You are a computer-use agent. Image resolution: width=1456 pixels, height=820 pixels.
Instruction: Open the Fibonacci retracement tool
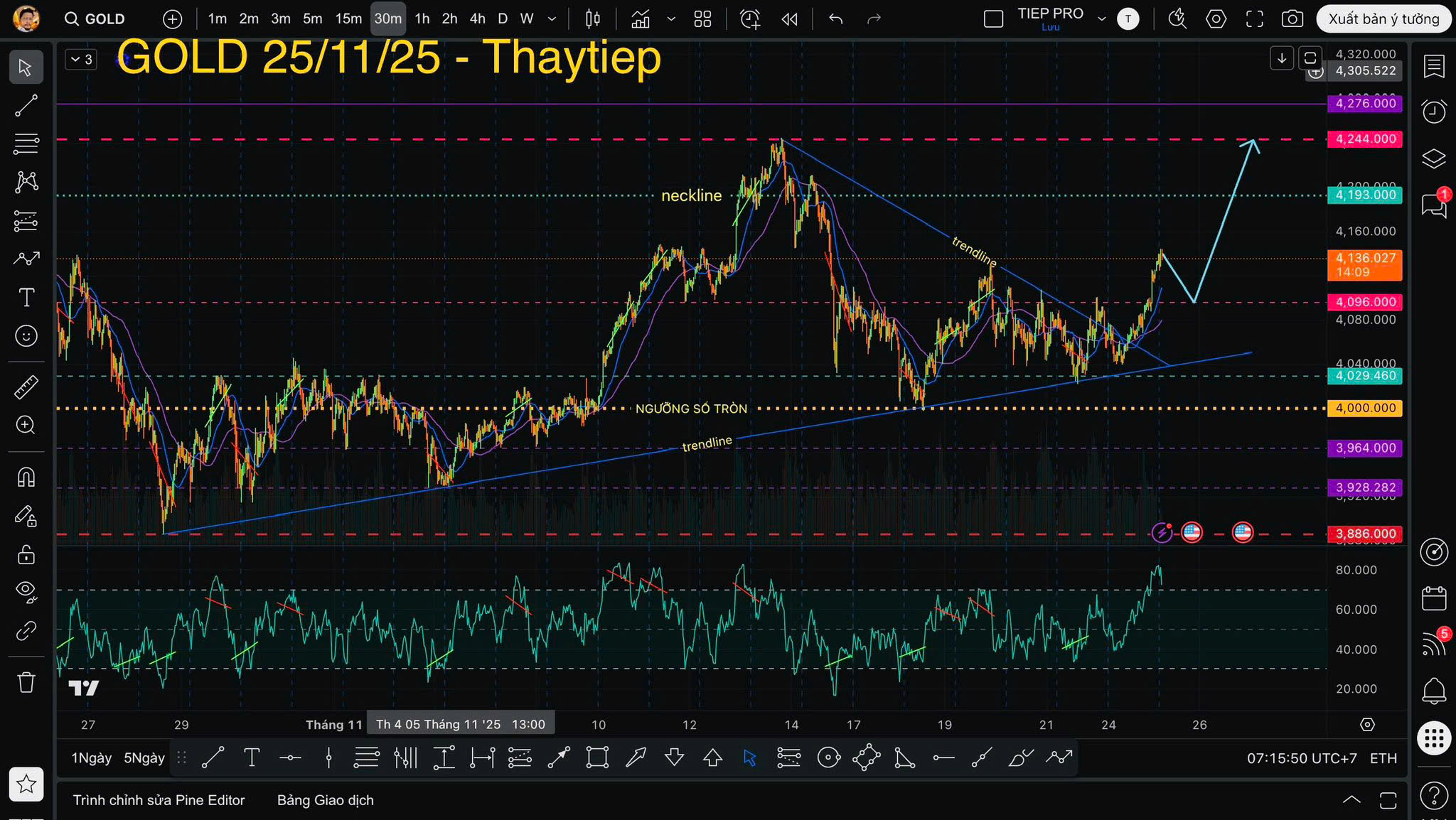26,144
